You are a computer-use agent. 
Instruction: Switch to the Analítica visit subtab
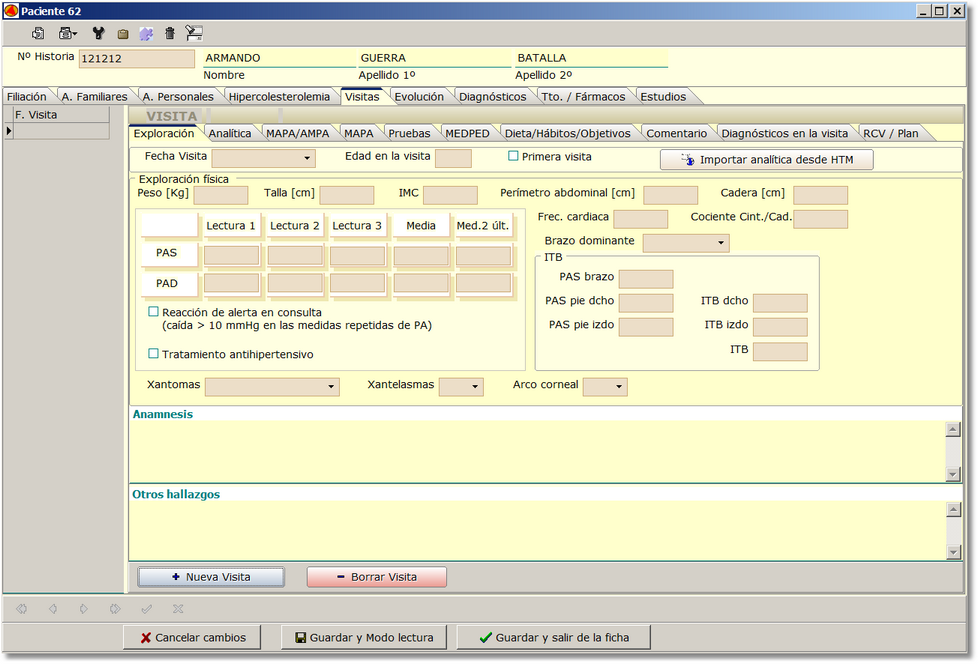(x=230, y=133)
